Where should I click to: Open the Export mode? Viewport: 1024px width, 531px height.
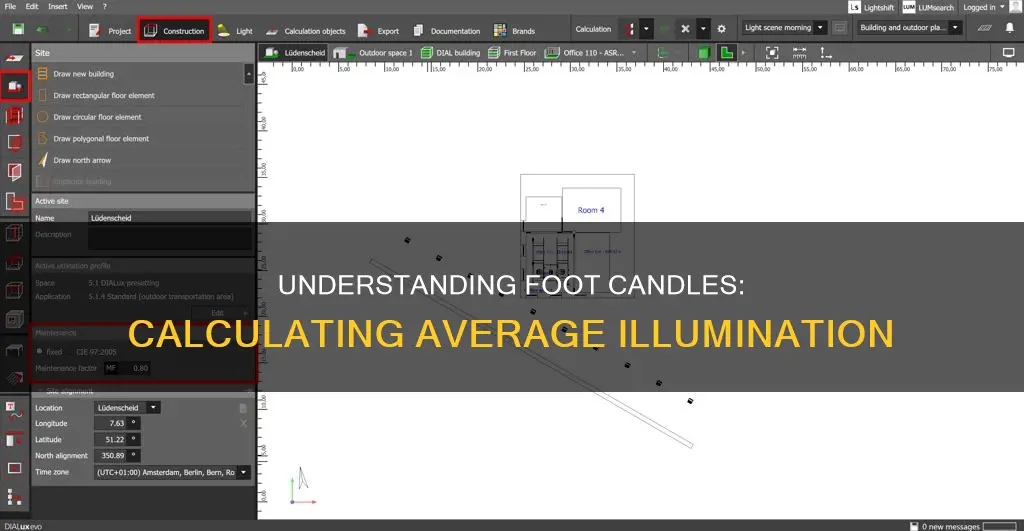tap(379, 31)
